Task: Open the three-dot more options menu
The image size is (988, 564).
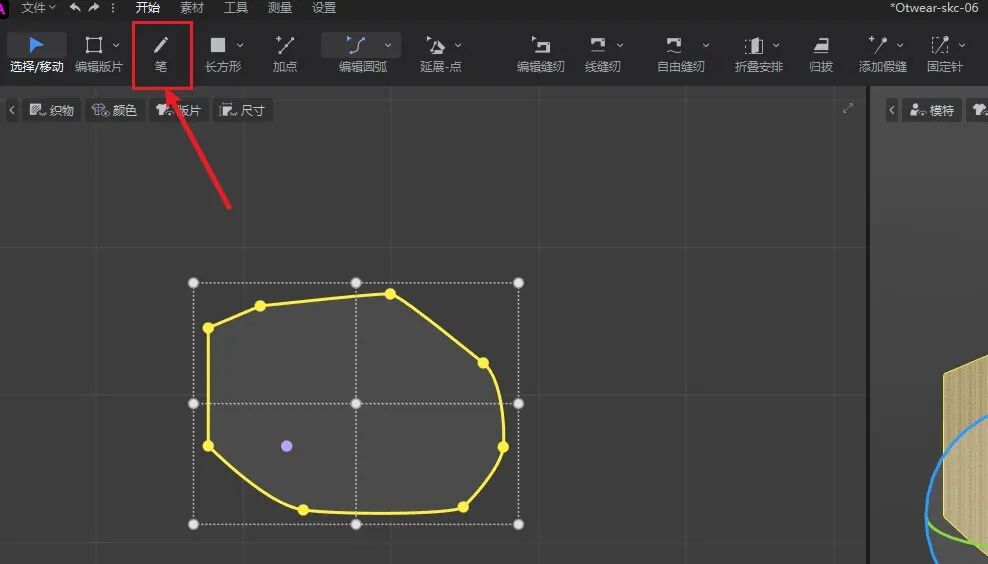Action: (113, 8)
